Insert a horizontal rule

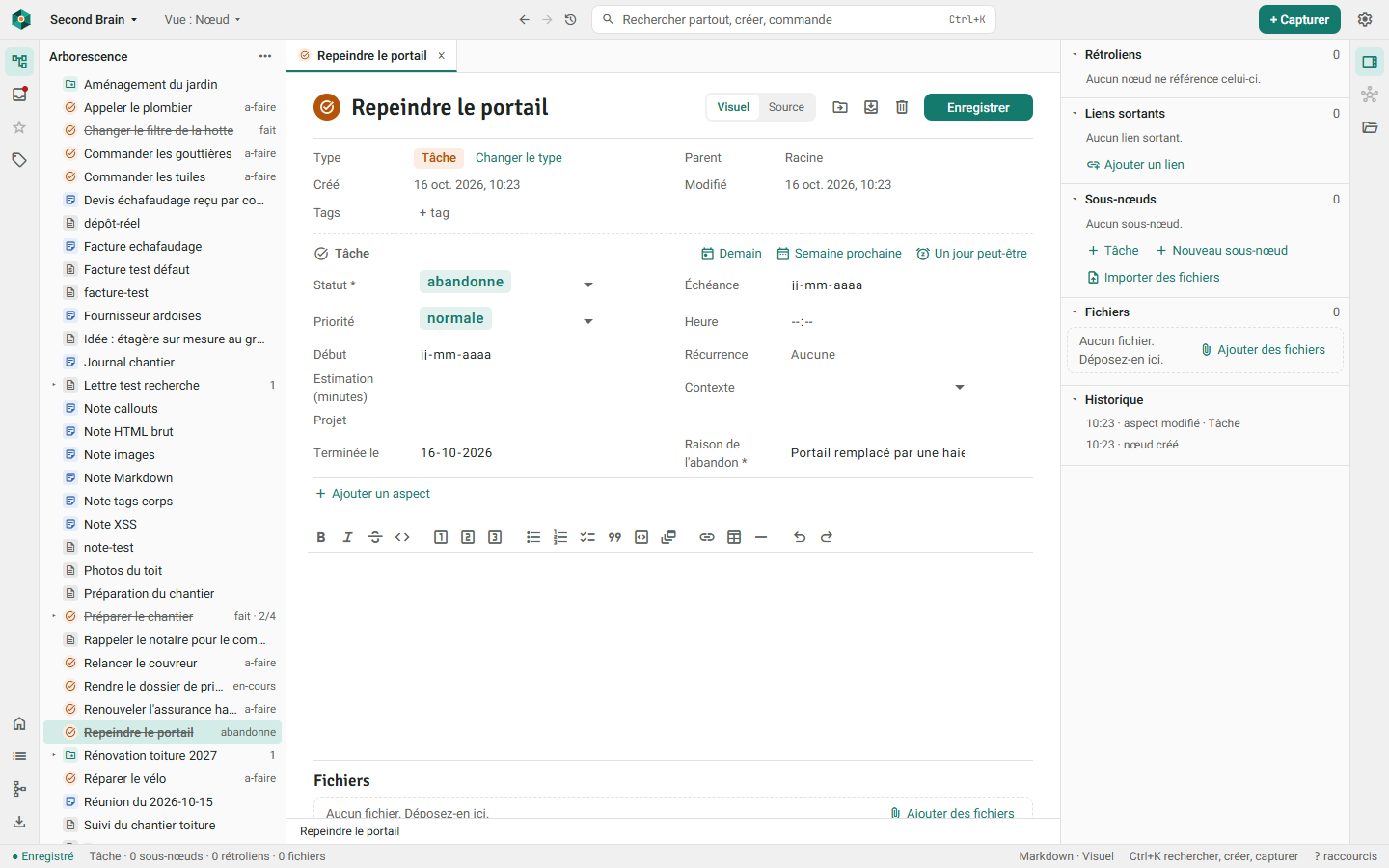coord(761,537)
